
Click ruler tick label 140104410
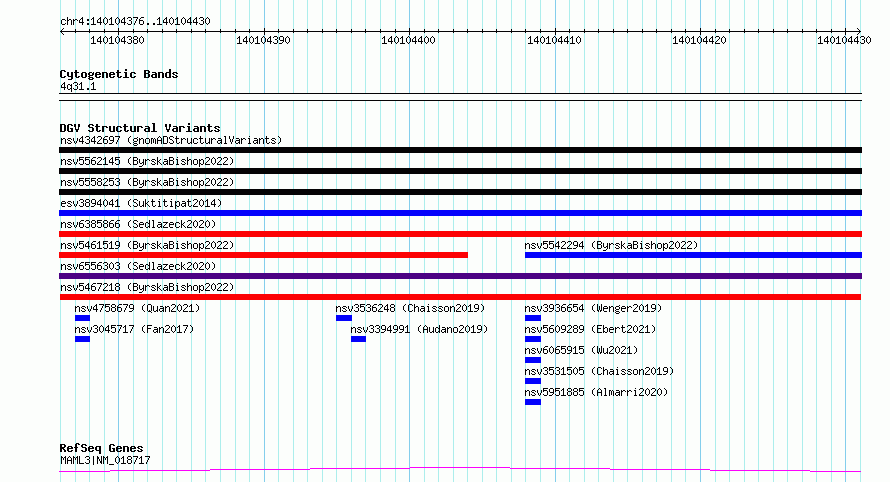coord(555,40)
